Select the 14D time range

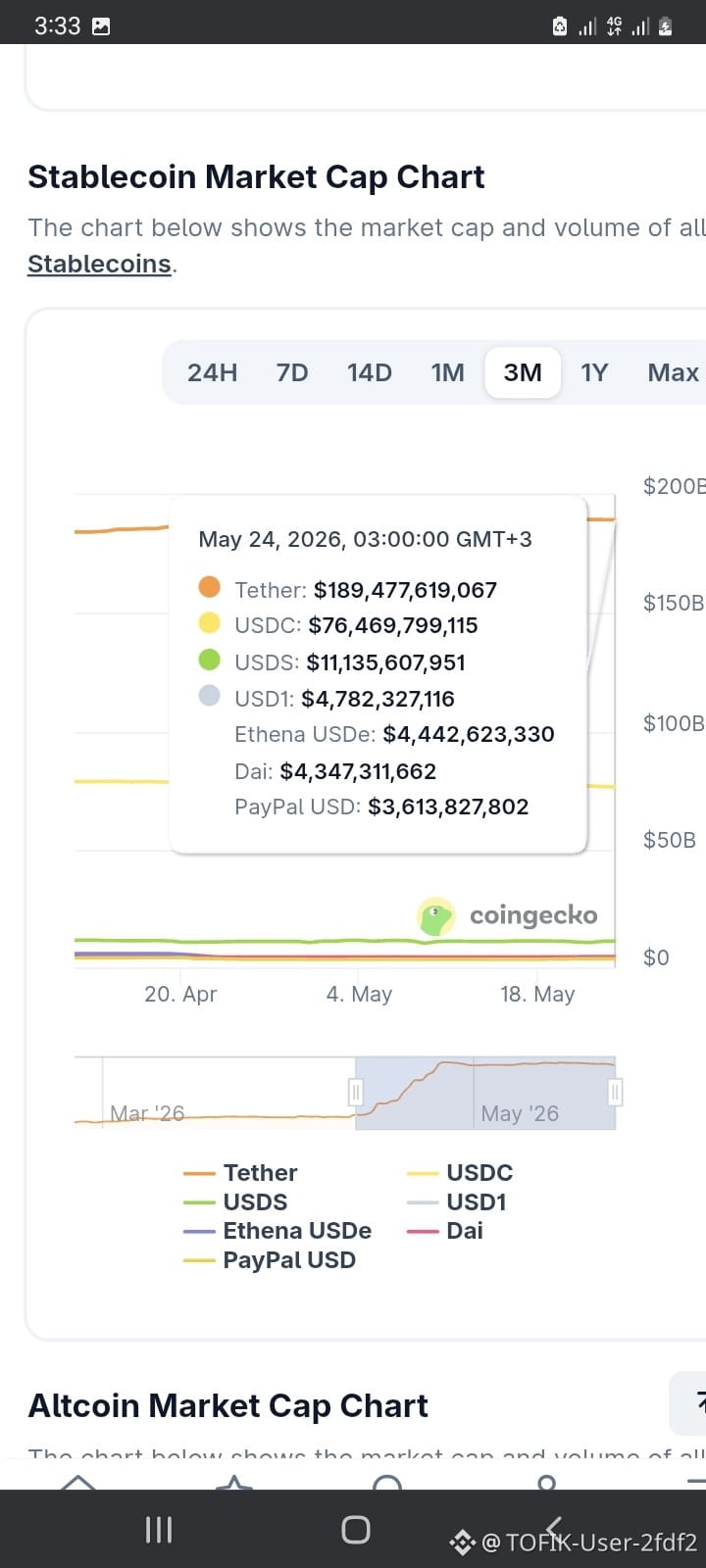coord(370,372)
